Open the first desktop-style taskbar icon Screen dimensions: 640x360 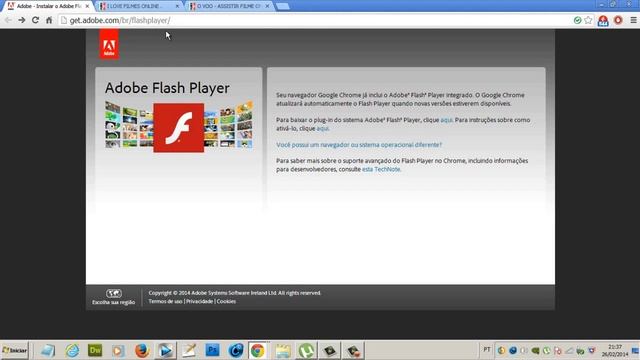[48, 350]
